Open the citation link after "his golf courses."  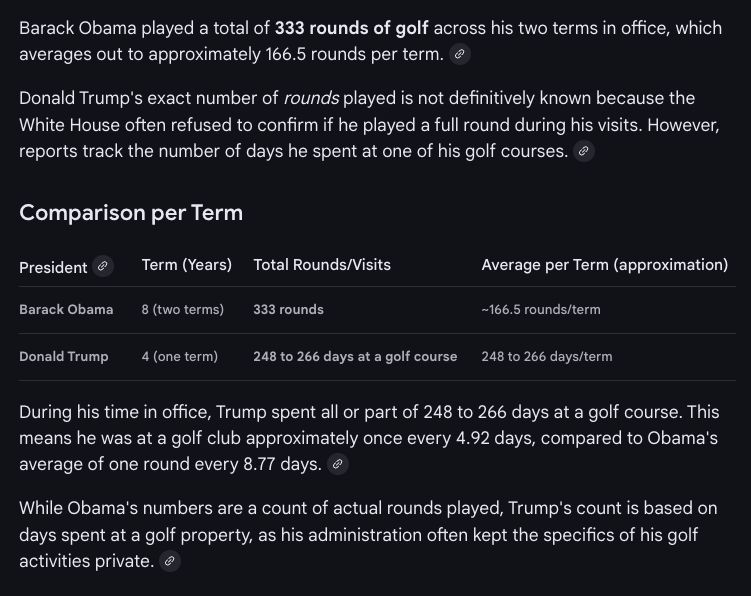[x=585, y=152]
